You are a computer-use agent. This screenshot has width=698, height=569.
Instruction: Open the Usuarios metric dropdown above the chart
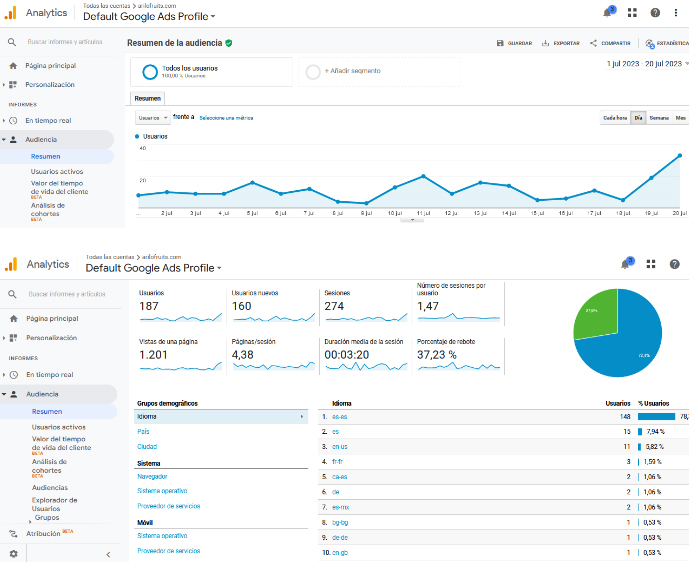tap(151, 117)
